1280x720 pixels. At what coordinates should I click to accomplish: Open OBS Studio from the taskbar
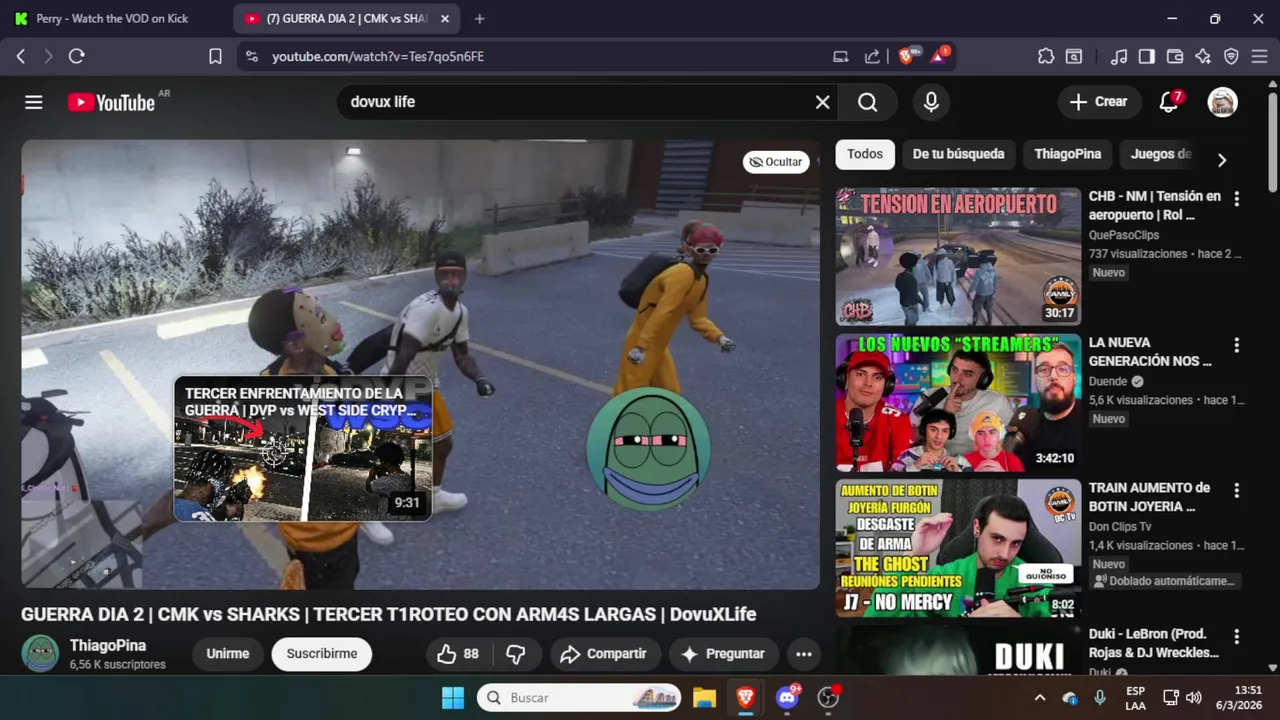(x=828, y=697)
